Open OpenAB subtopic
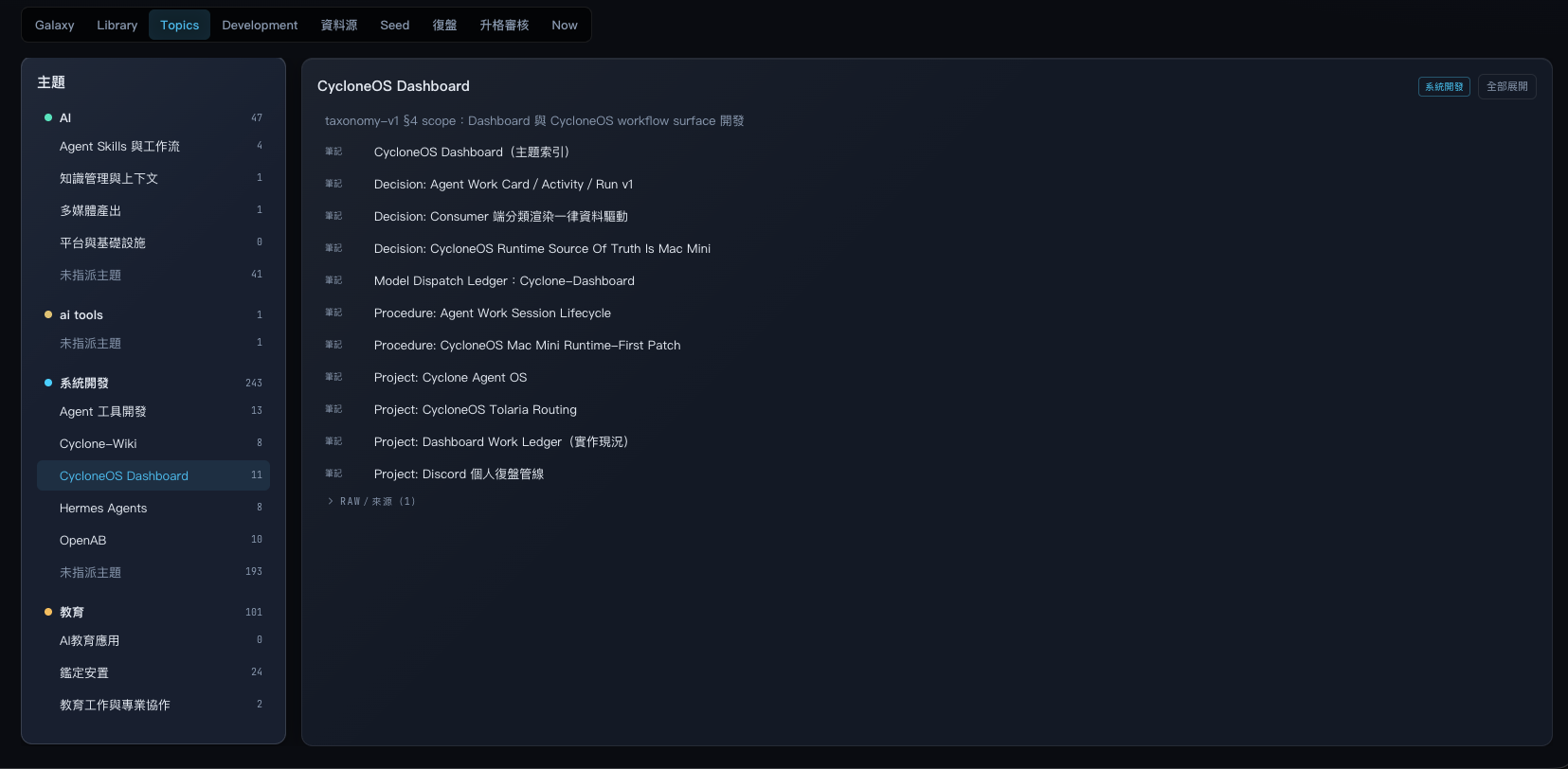 click(x=153, y=540)
